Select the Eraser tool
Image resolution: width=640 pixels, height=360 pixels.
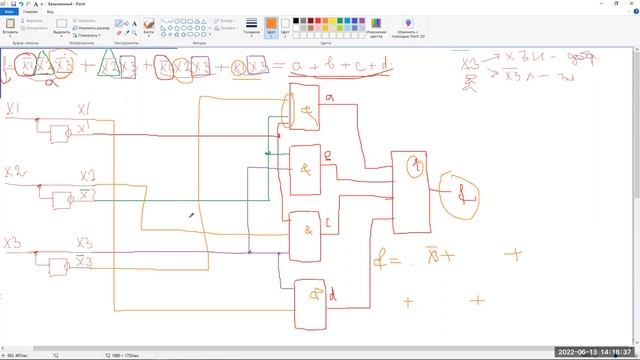click(x=119, y=32)
